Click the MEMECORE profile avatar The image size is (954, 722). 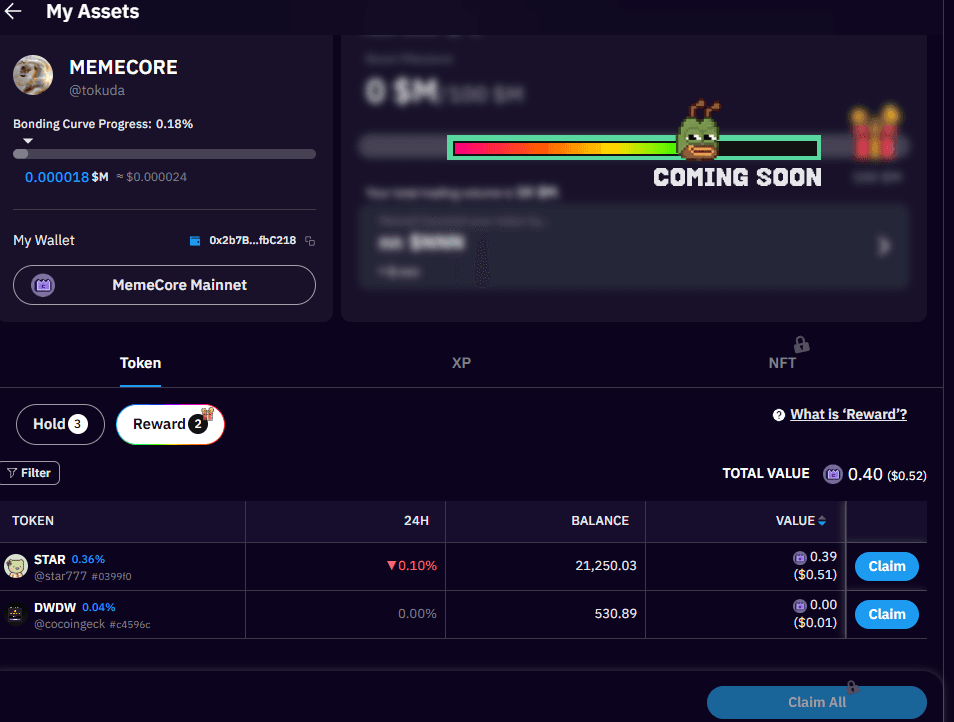tap(33, 76)
